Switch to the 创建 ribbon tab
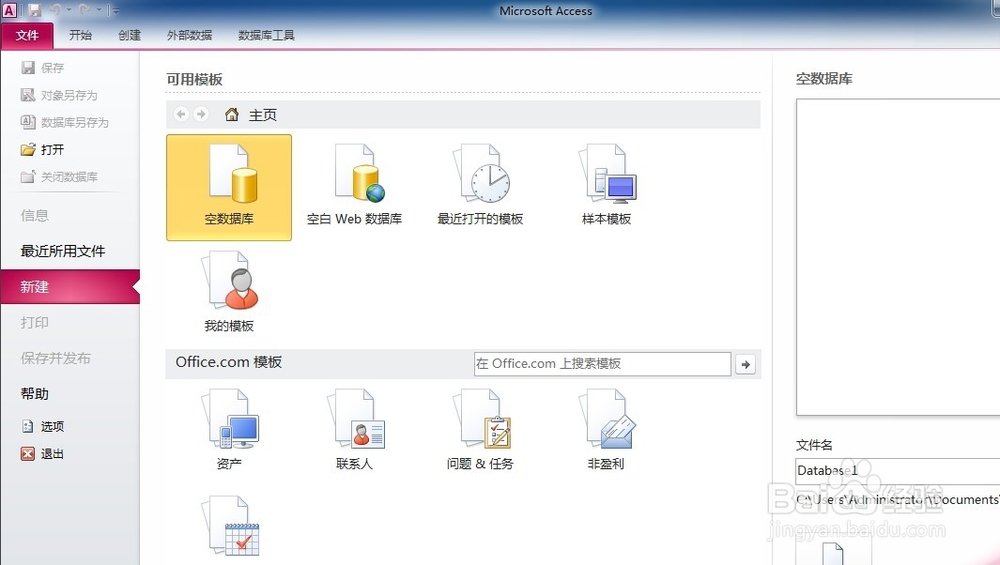Viewport: 1000px width, 565px height. (129, 35)
